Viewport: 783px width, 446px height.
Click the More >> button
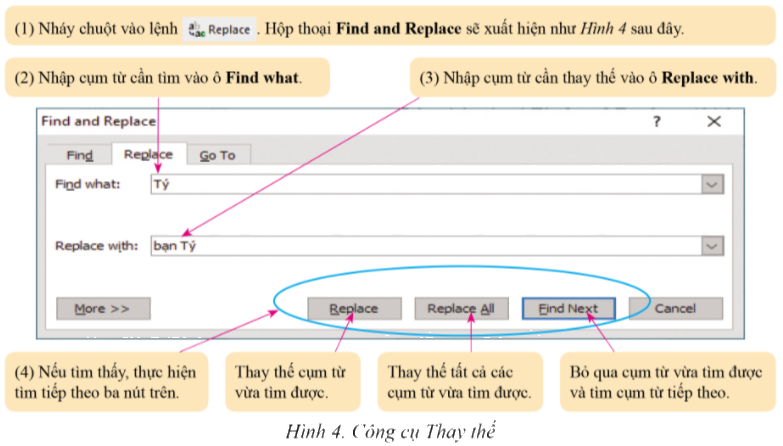point(103,309)
